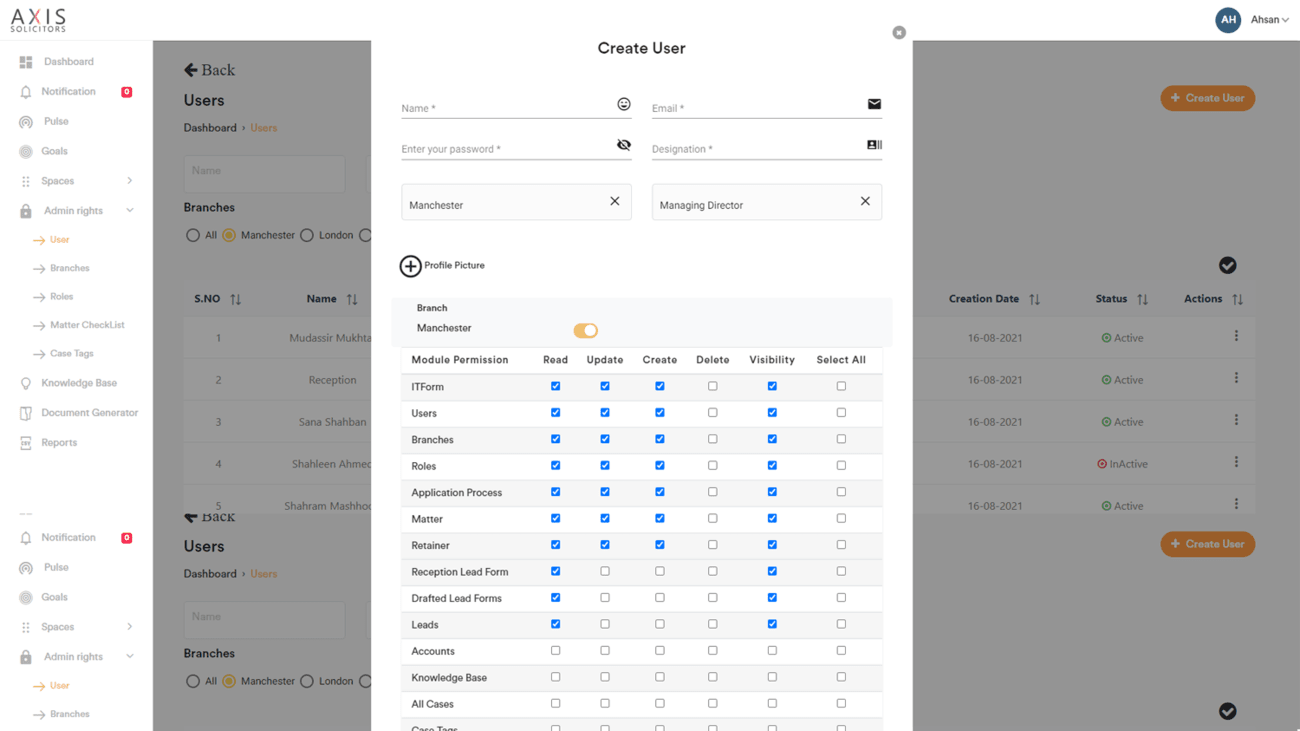Toggle password visibility eye icon
This screenshot has width=1300, height=731.
[624, 145]
